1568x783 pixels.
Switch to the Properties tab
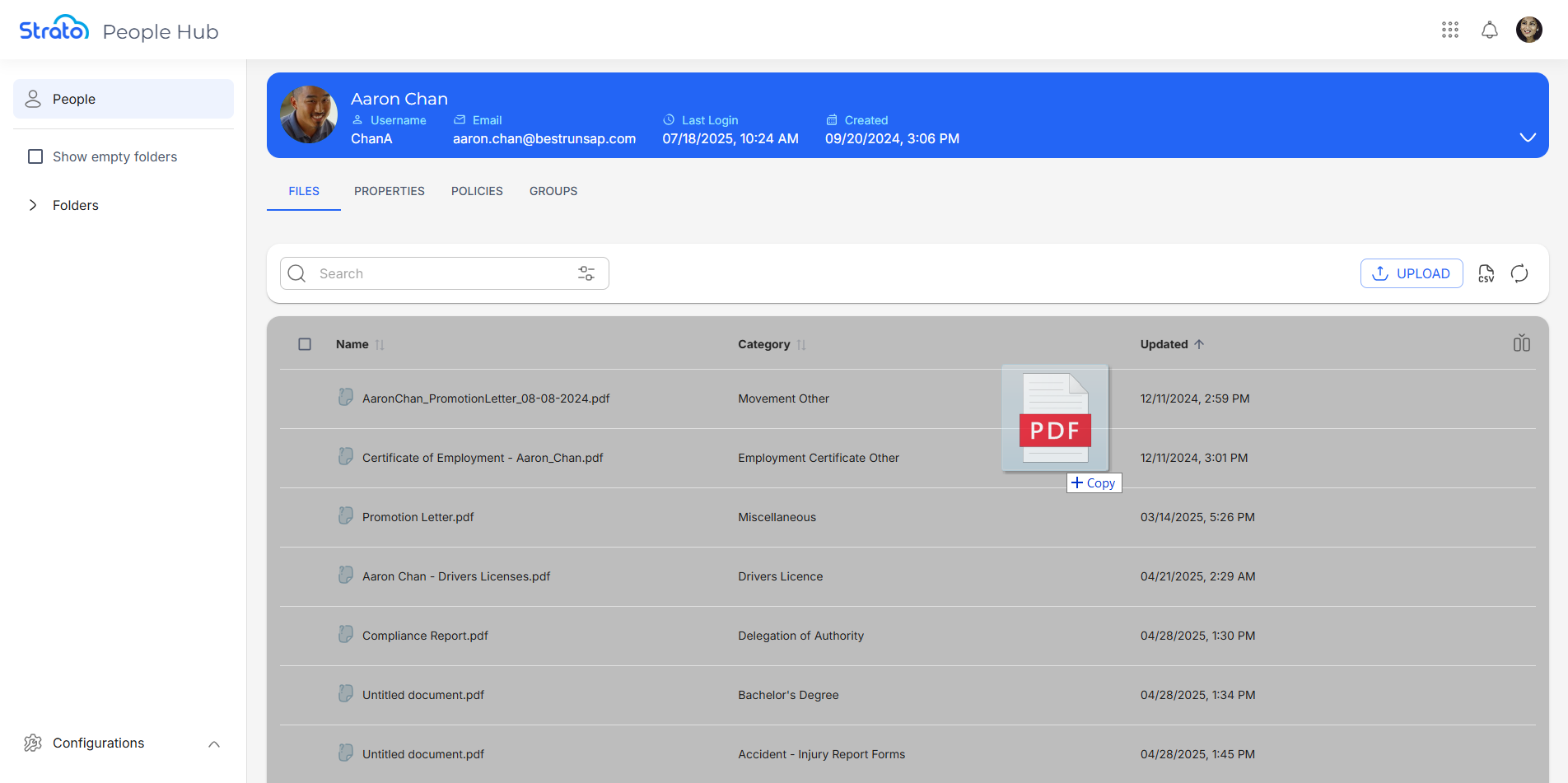point(389,191)
